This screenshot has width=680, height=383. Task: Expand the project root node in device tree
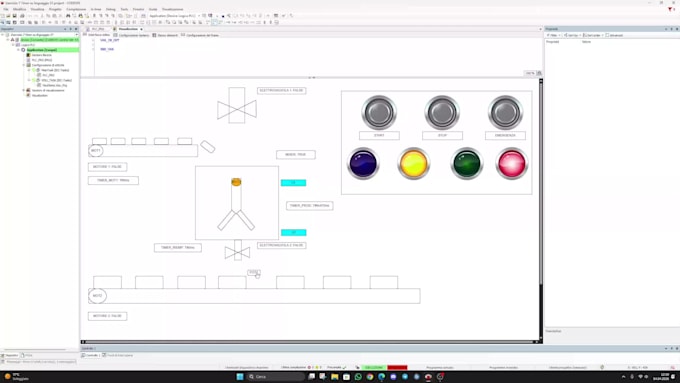(3, 35)
